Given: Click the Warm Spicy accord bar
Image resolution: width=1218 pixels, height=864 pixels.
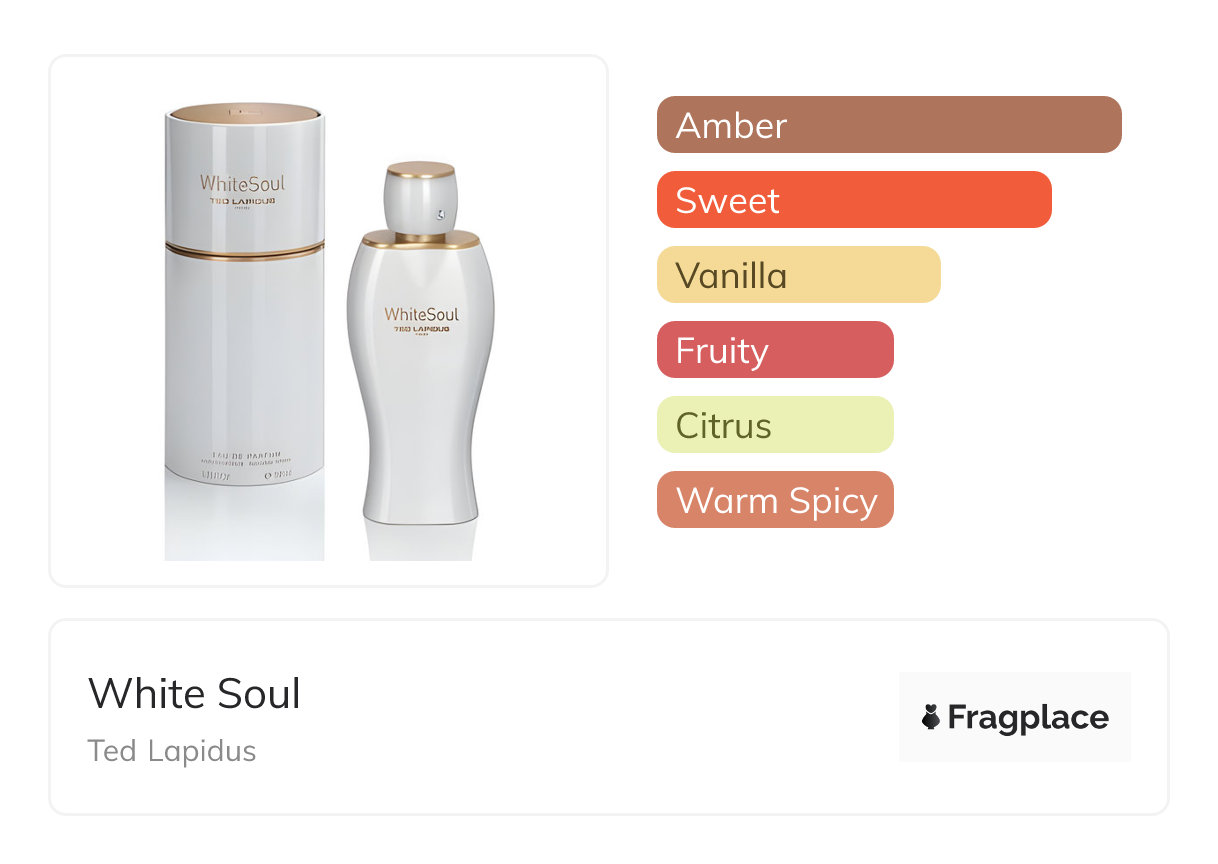Looking at the screenshot, I should tap(775, 500).
